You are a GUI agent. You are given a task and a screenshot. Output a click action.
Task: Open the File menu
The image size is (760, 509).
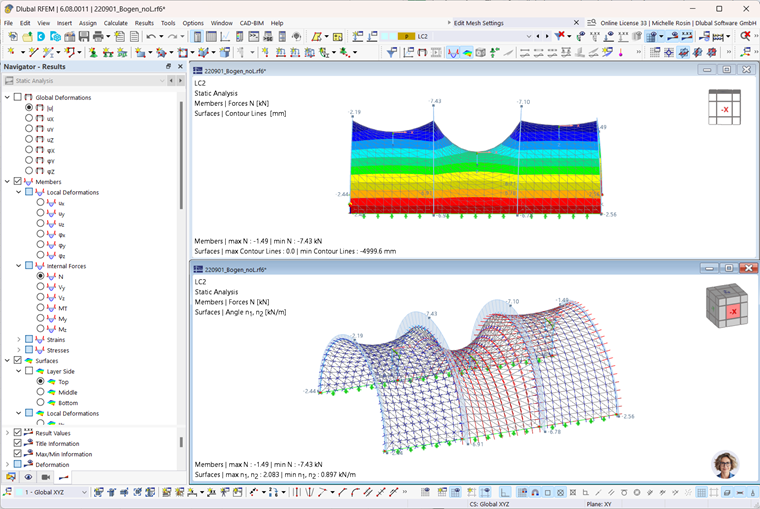click(8, 23)
